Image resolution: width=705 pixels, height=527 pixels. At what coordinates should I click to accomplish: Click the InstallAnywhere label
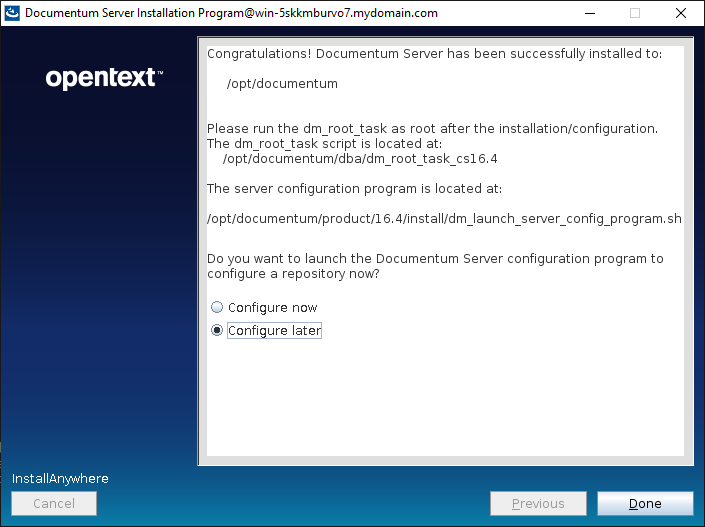[60, 479]
